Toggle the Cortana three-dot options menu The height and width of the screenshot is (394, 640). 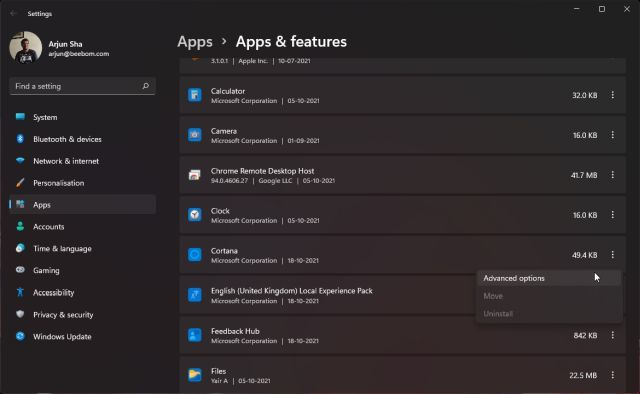point(612,255)
